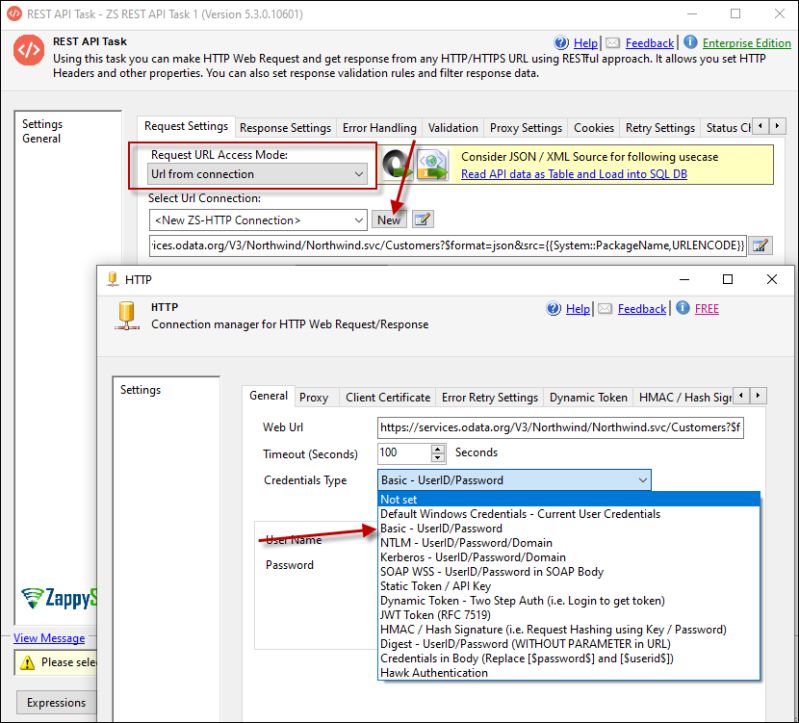Choose NTLM - UserID/Password/Domain option
The height and width of the screenshot is (723, 799).
pyautogui.click(x=569, y=543)
